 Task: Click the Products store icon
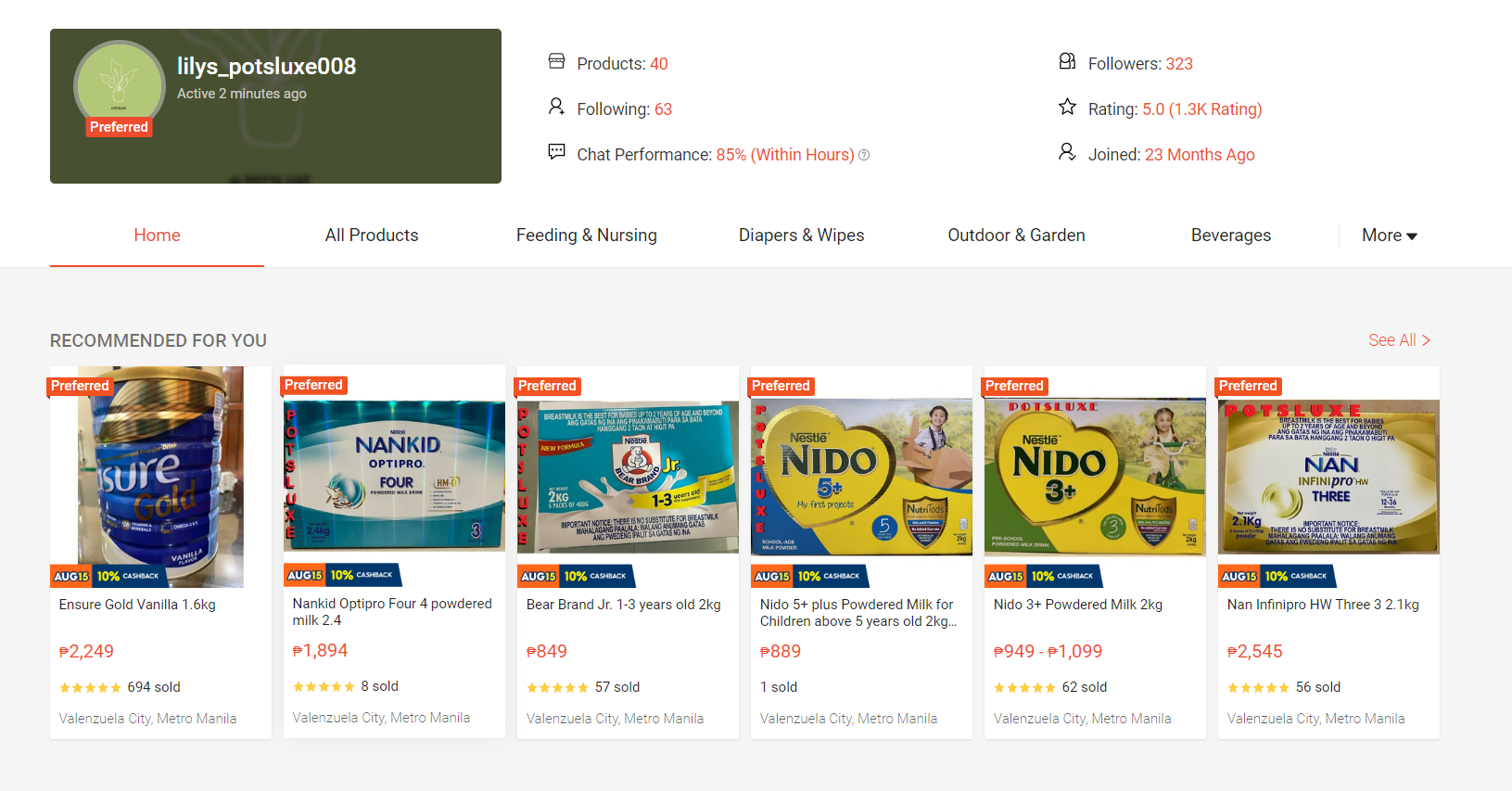click(556, 61)
